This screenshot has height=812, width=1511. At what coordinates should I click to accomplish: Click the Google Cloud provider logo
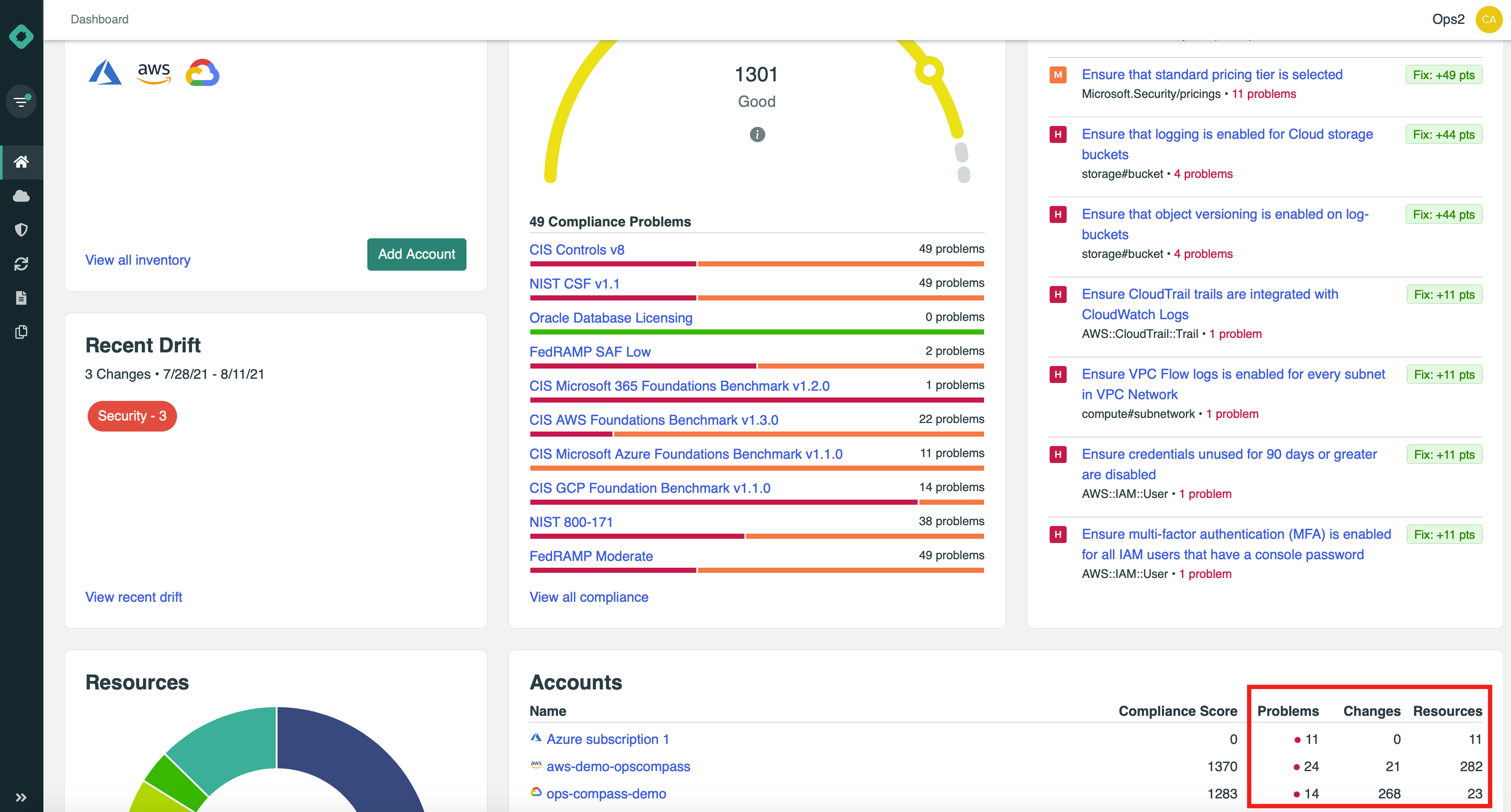pyautogui.click(x=202, y=73)
